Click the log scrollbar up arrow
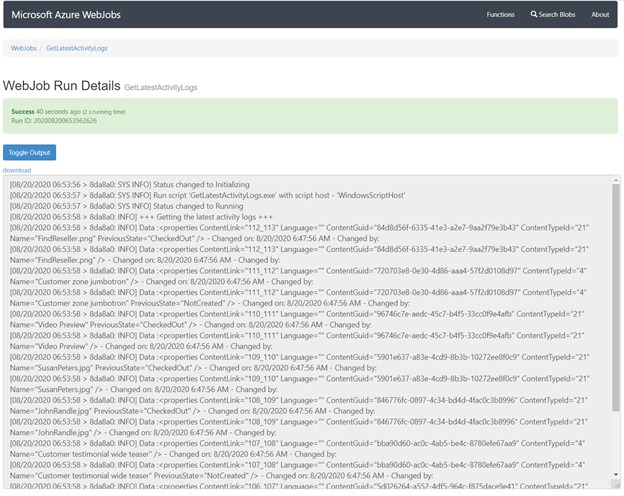 pyautogui.click(x=614, y=181)
